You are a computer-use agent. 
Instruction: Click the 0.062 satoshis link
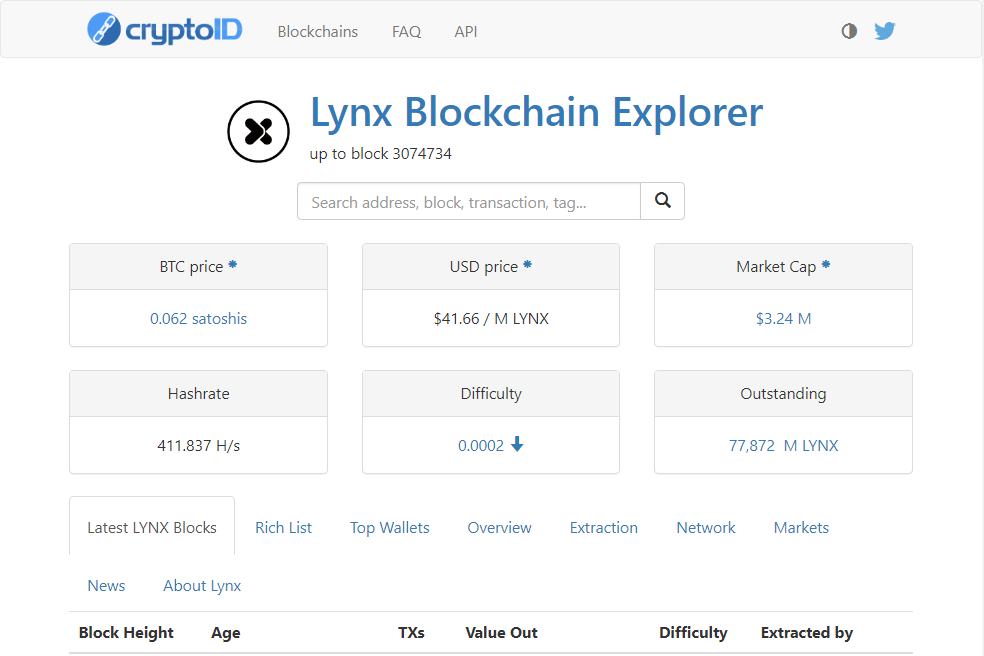click(x=198, y=318)
